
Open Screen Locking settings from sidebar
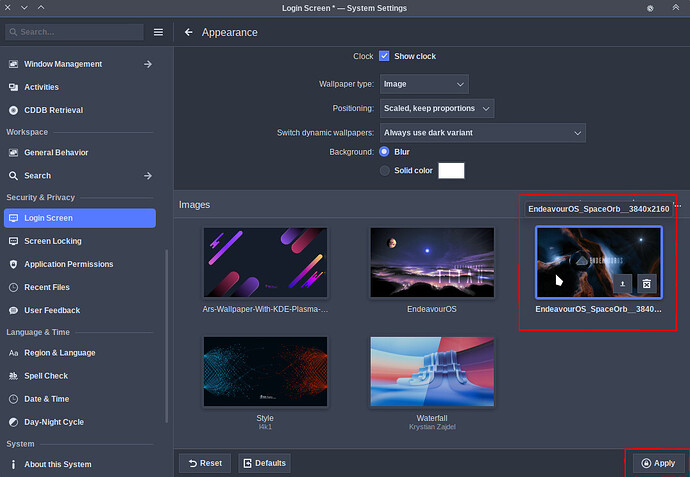pos(80,241)
